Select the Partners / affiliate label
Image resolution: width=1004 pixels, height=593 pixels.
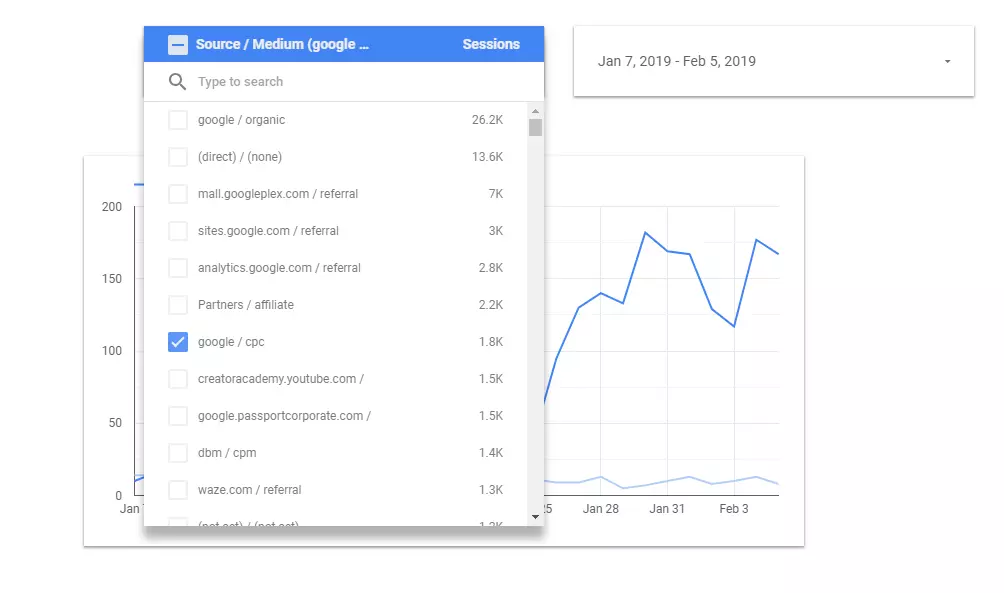point(246,305)
